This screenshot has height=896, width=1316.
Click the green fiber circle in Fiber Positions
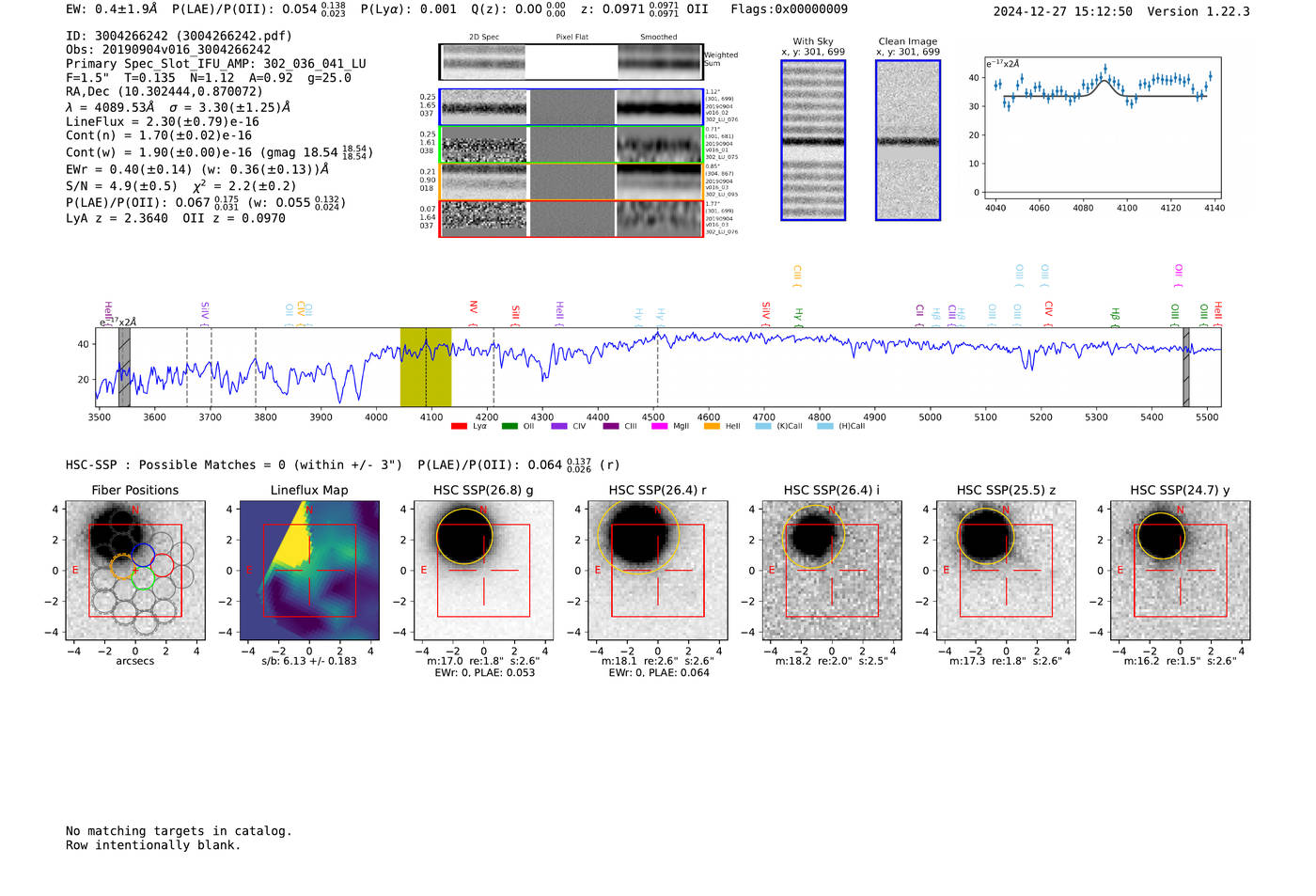coord(143,578)
